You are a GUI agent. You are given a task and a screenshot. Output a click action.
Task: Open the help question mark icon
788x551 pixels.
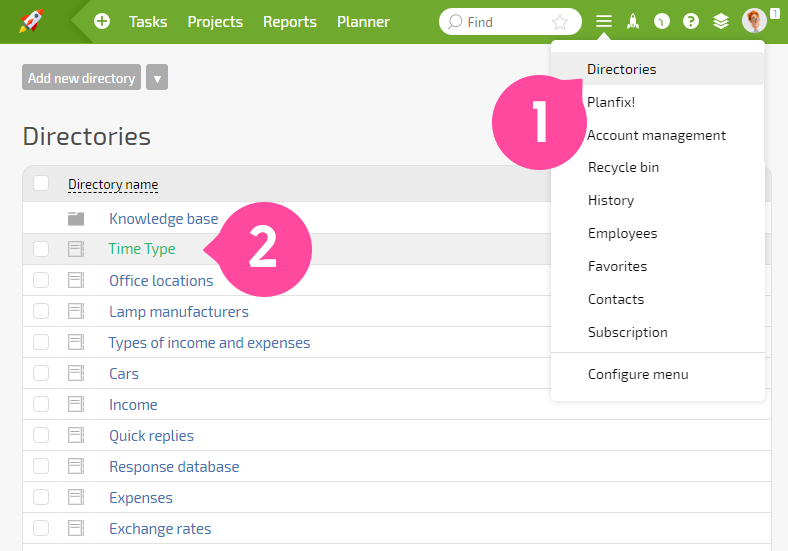(691, 21)
